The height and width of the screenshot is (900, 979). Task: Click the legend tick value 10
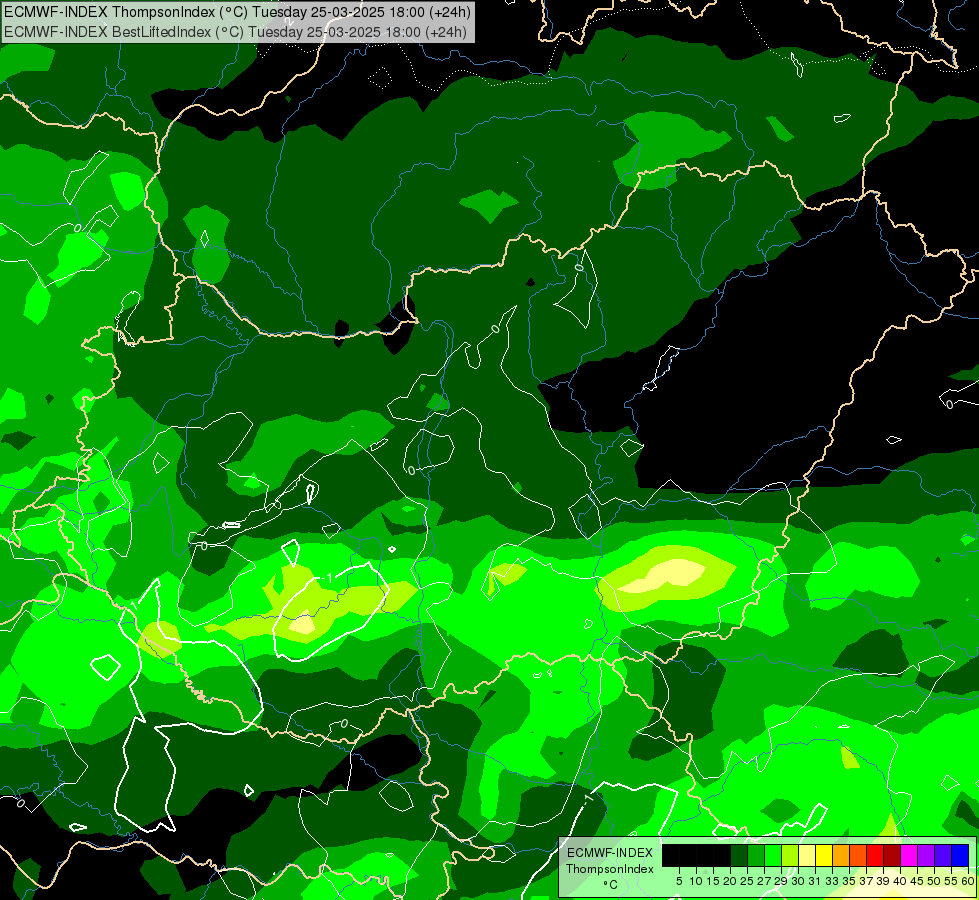pos(696,881)
